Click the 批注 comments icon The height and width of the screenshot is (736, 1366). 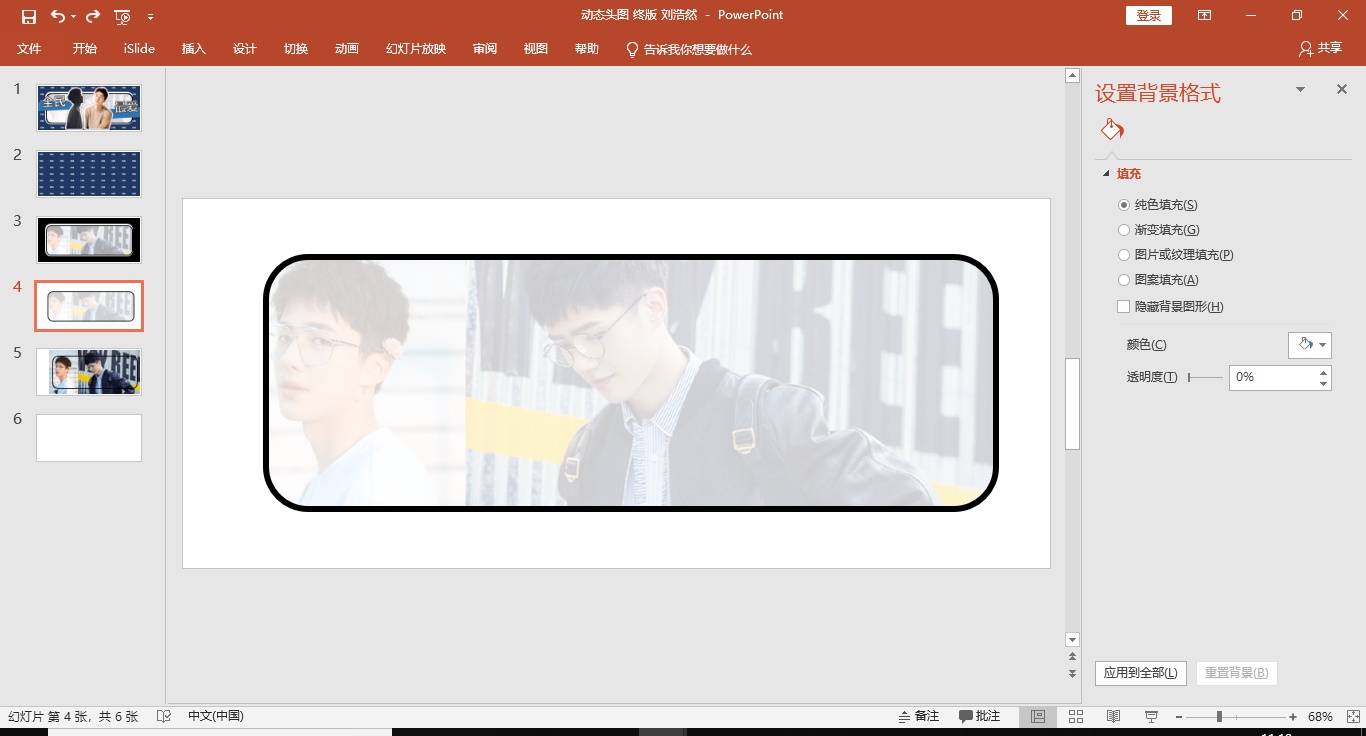click(x=981, y=716)
